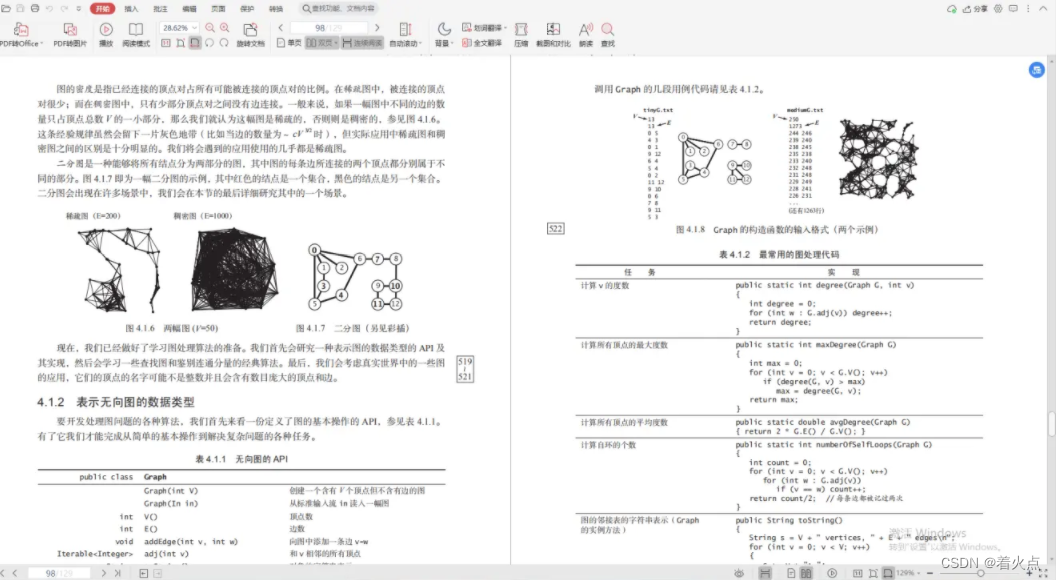Jump to last page in status bar

click(x=118, y=573)
